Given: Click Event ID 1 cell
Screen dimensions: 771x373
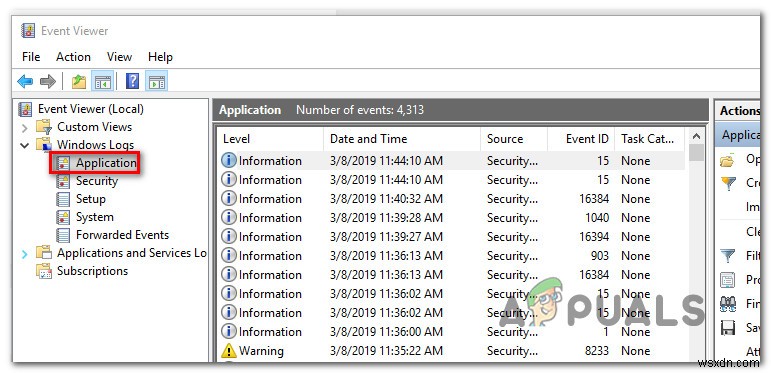Looking at the screenshot, I should click(x=606, y=332).
